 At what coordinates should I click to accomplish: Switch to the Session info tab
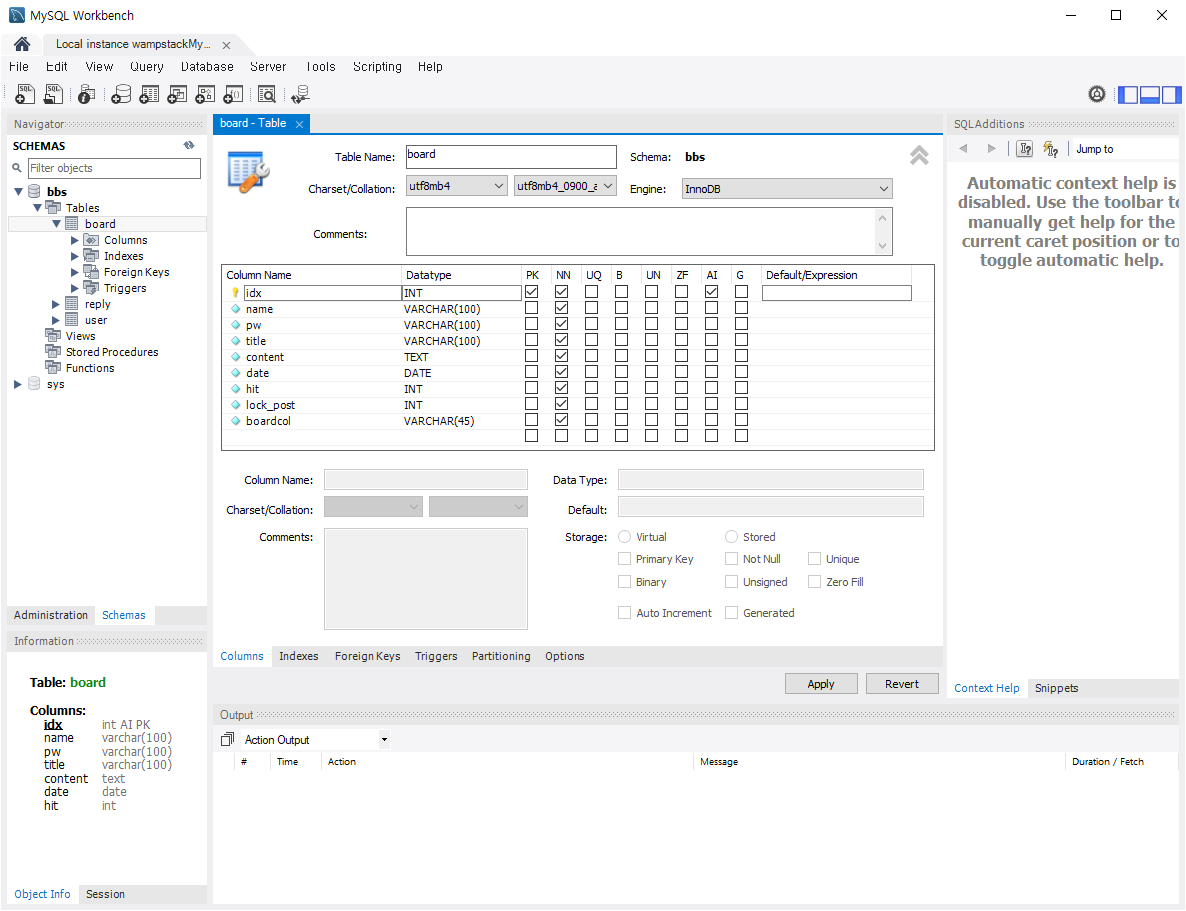105,894
